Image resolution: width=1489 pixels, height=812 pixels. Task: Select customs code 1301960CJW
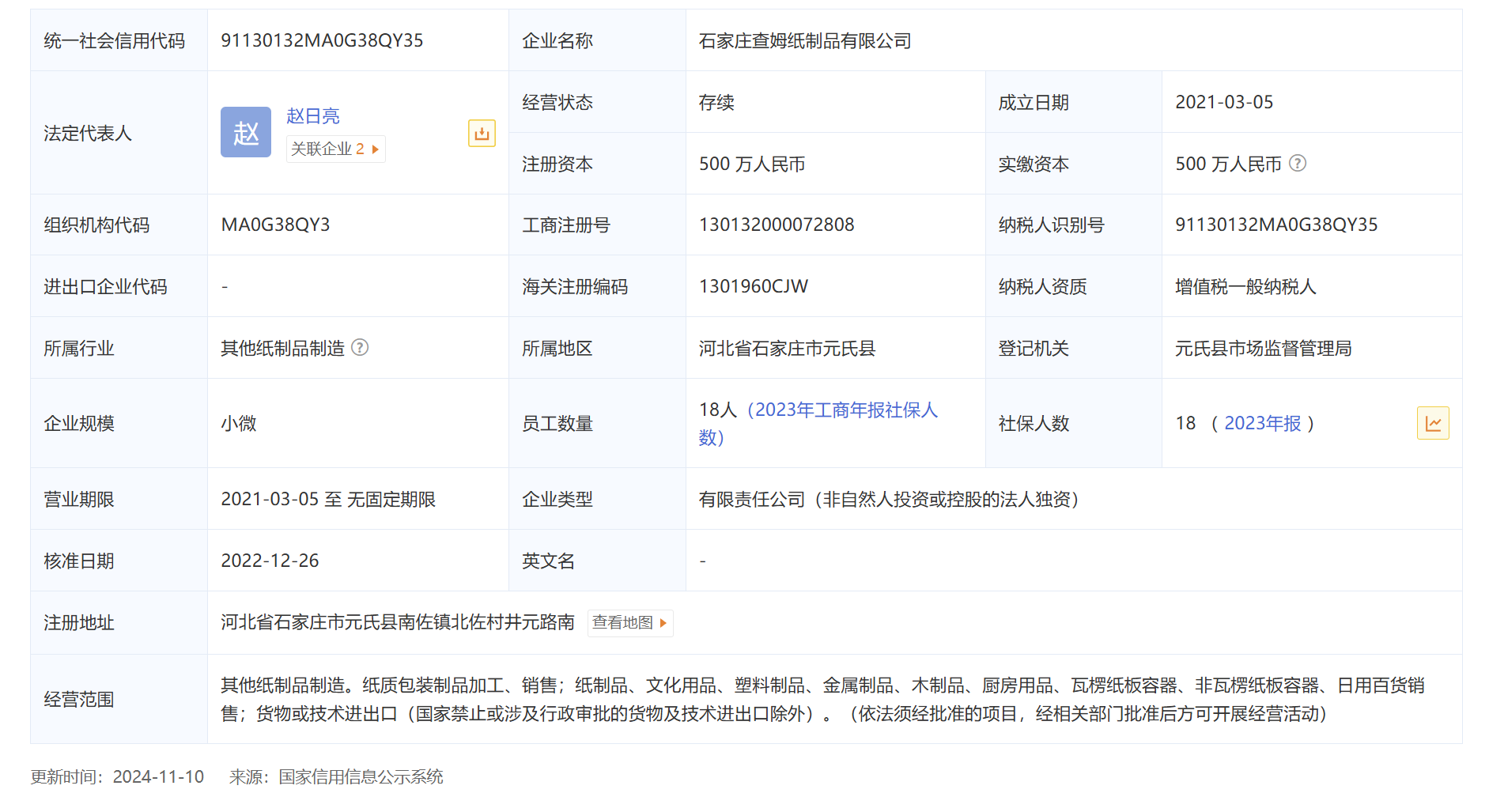click(754, 286)
